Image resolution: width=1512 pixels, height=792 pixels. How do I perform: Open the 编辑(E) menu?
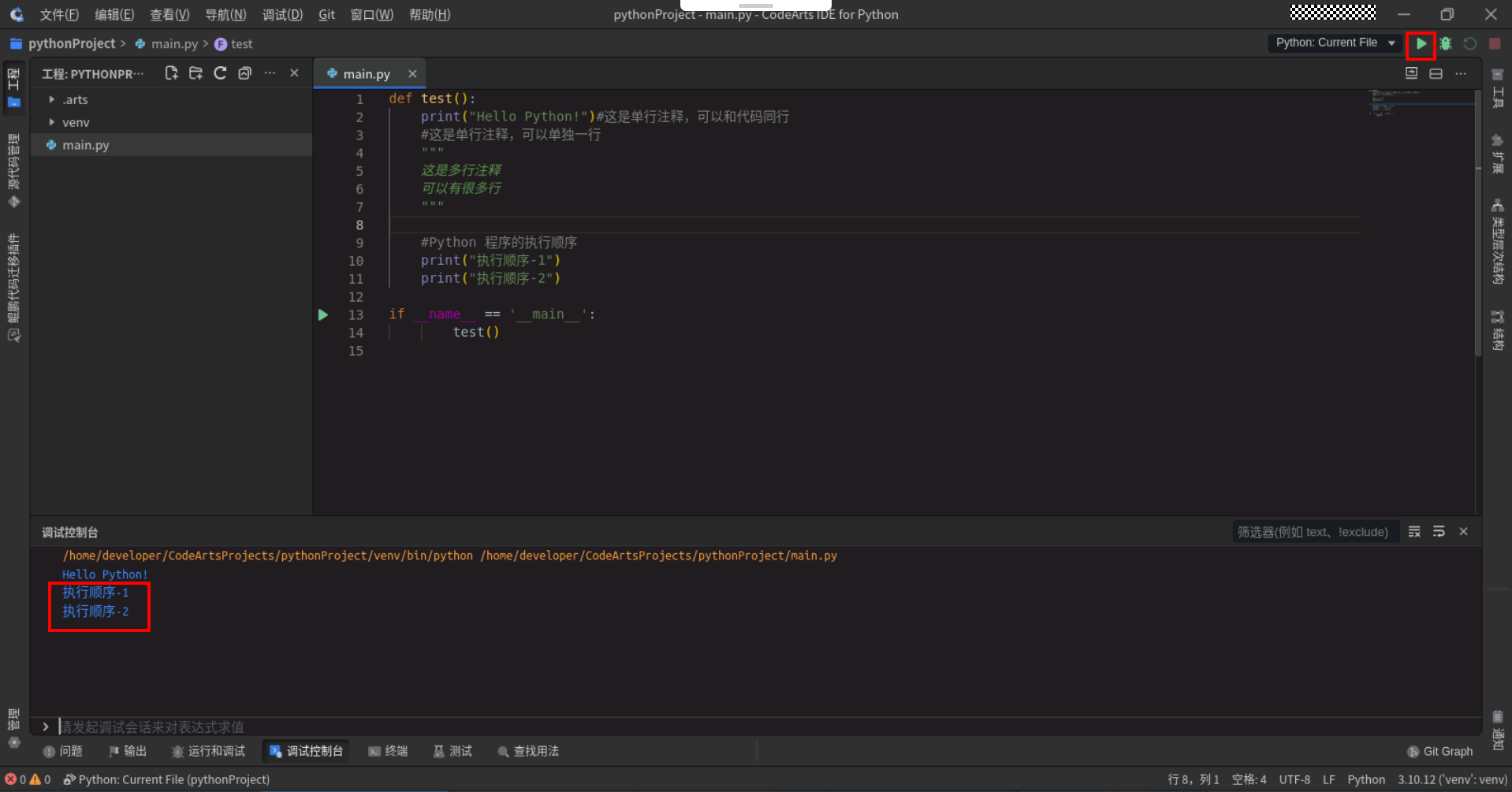point(114,14)
